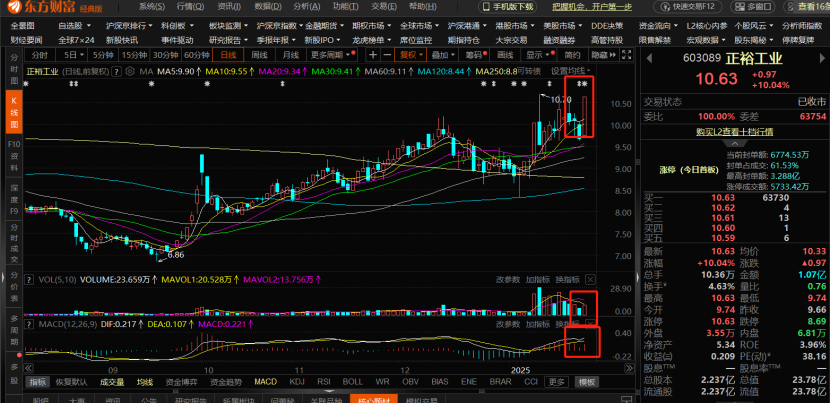Screen dimensions: 830x403
Task: Close the VOL indicator panel
Action: pyautogui.click(x=590, y=279)
